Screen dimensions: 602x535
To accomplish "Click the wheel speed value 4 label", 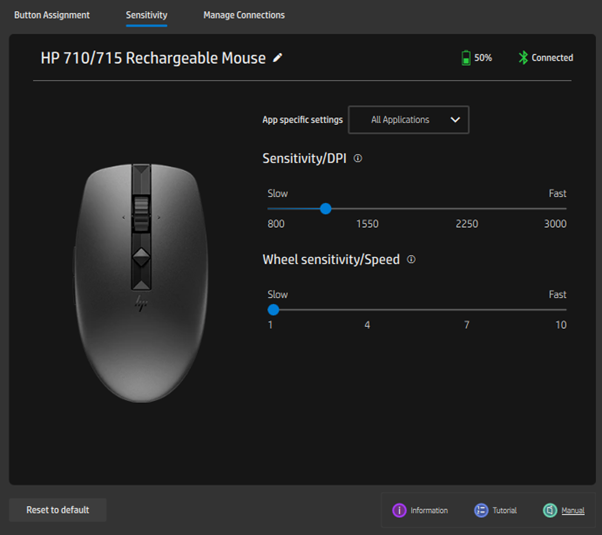I will 367,325.
